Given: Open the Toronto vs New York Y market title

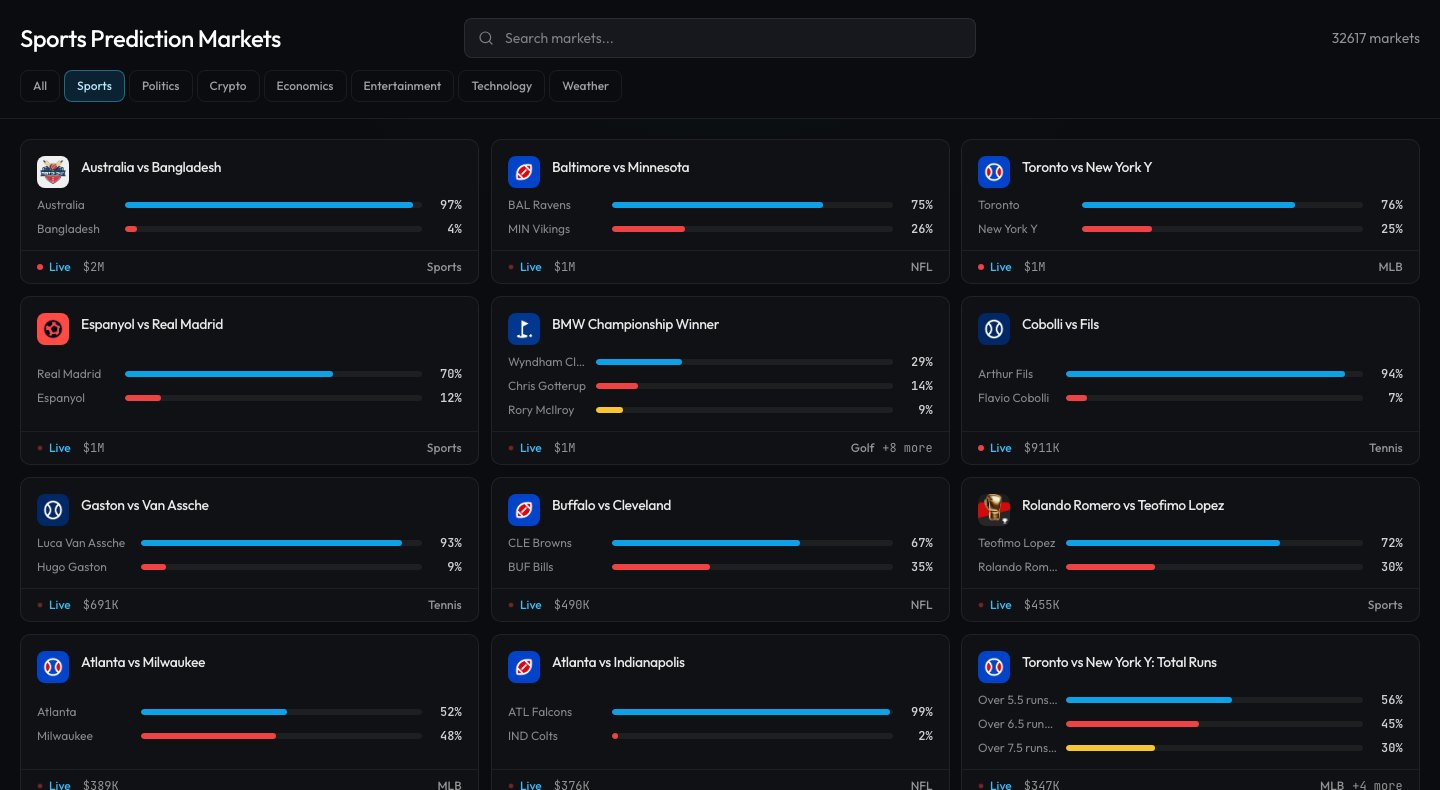Looking at the screenshot, I should [1087, 167].
